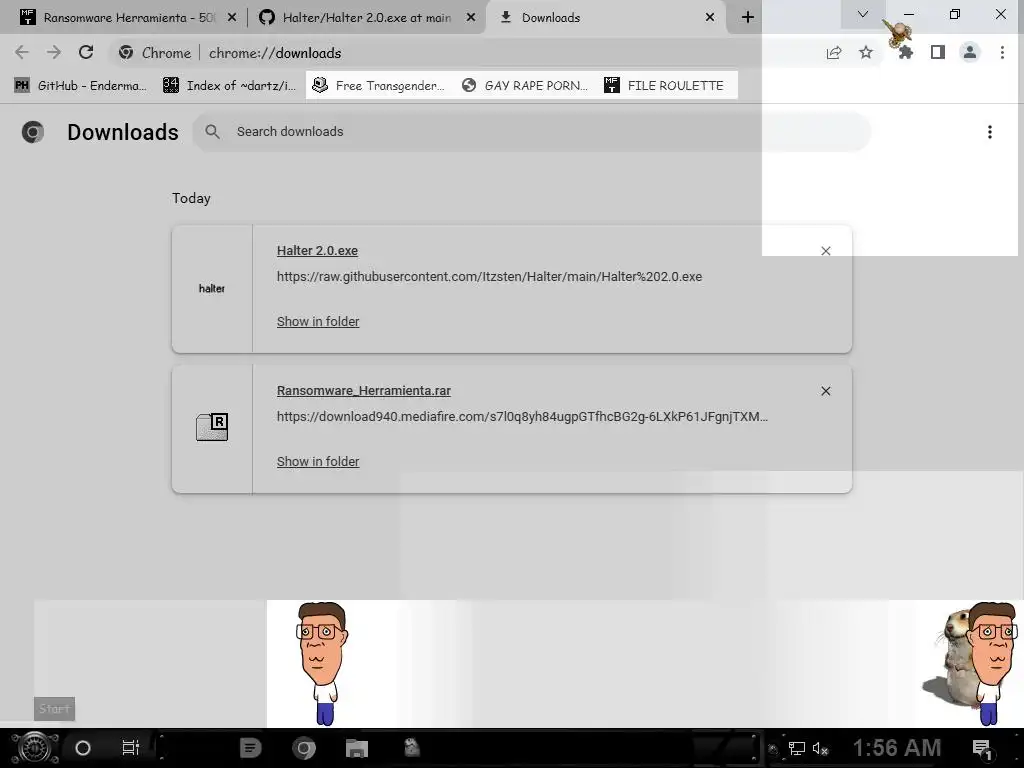Click the RAR archive file icon
The width and height of the screenshot is (1024, 768).
(x=212, y=427)
